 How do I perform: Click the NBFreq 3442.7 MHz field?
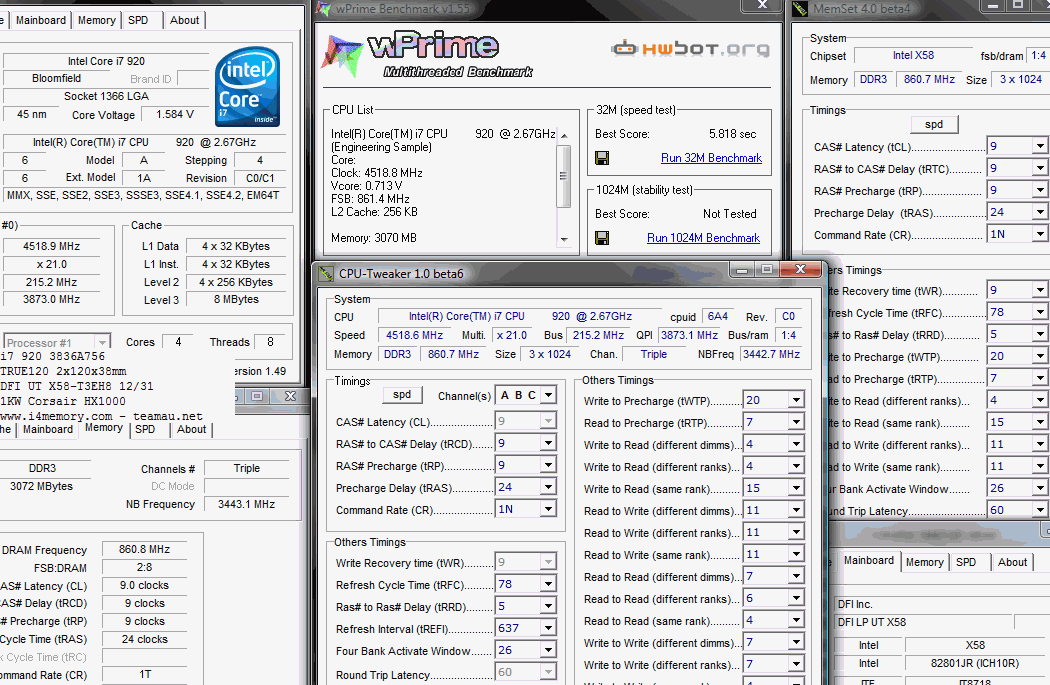[x=771, y=354]
